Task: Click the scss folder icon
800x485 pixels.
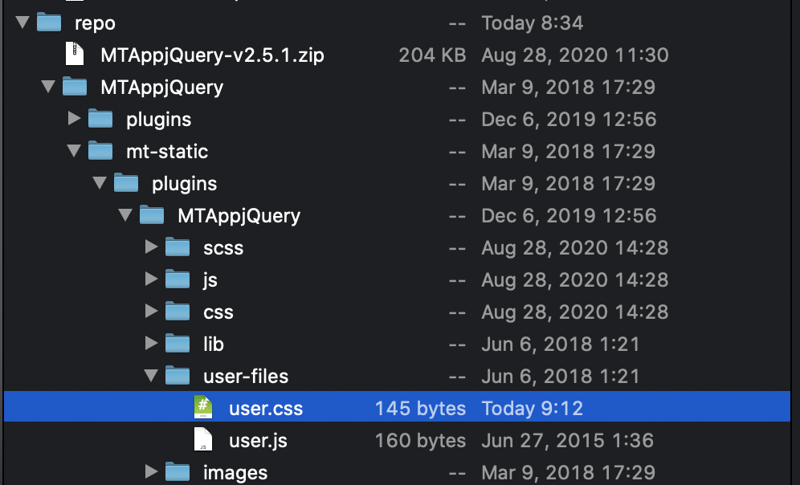Action: pos(177,247)
